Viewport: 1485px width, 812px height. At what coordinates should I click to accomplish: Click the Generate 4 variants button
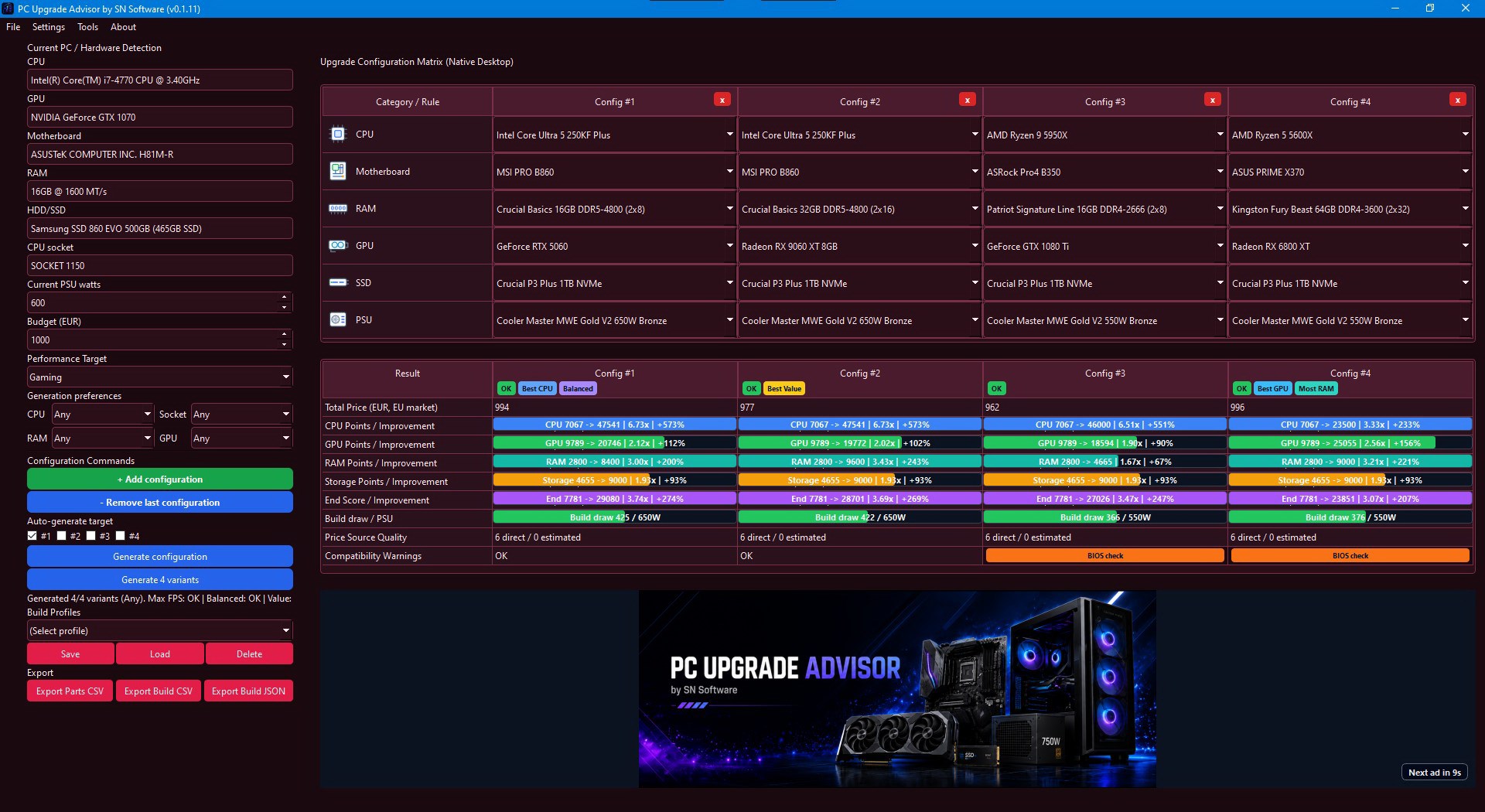[159, 580]
